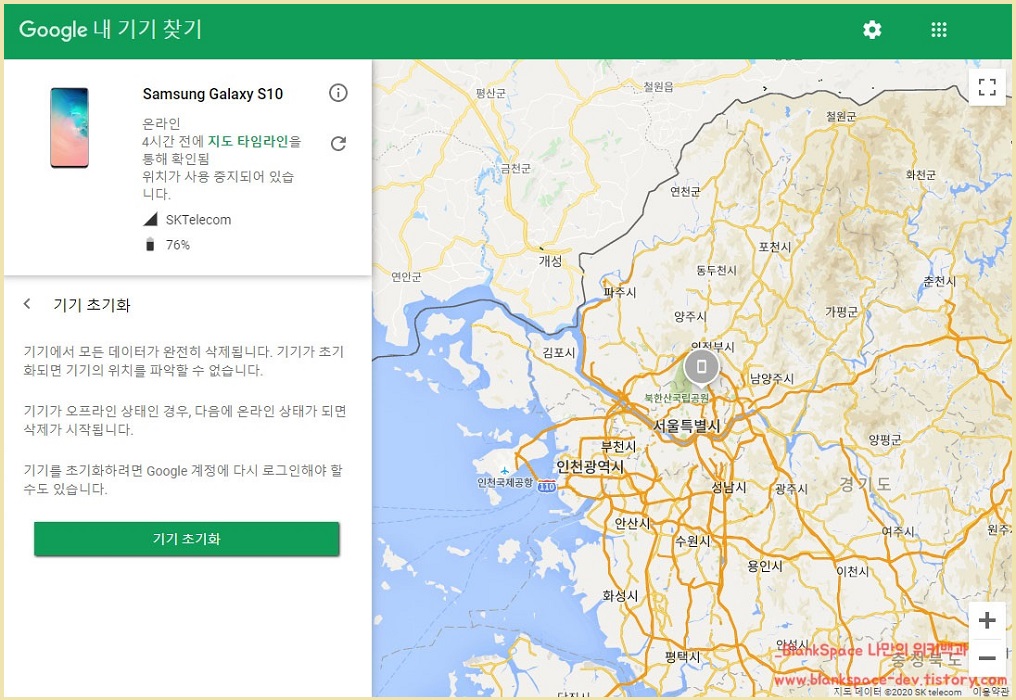Click the device location pin on map
This screenshot has width=1016, height=700.
tap(701, 368)
